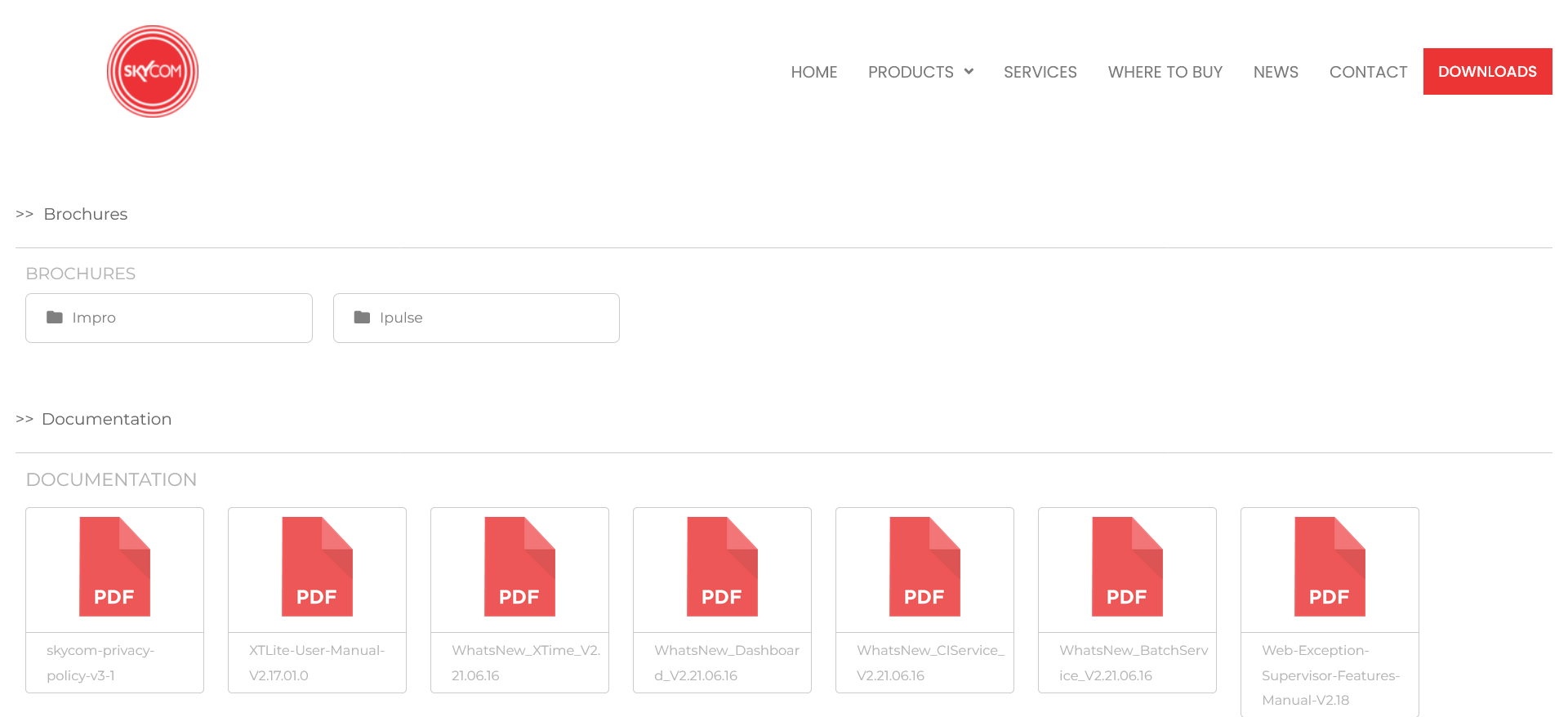
Task: Open the WhatsNew_CIService PDF icon
Action: (924, 567)
